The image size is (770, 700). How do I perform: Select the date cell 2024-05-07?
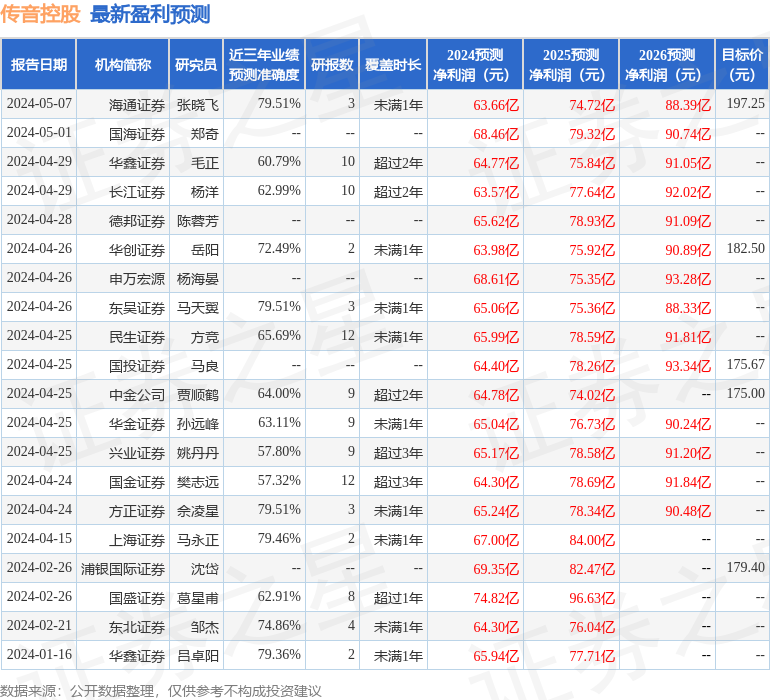[39, 104]
